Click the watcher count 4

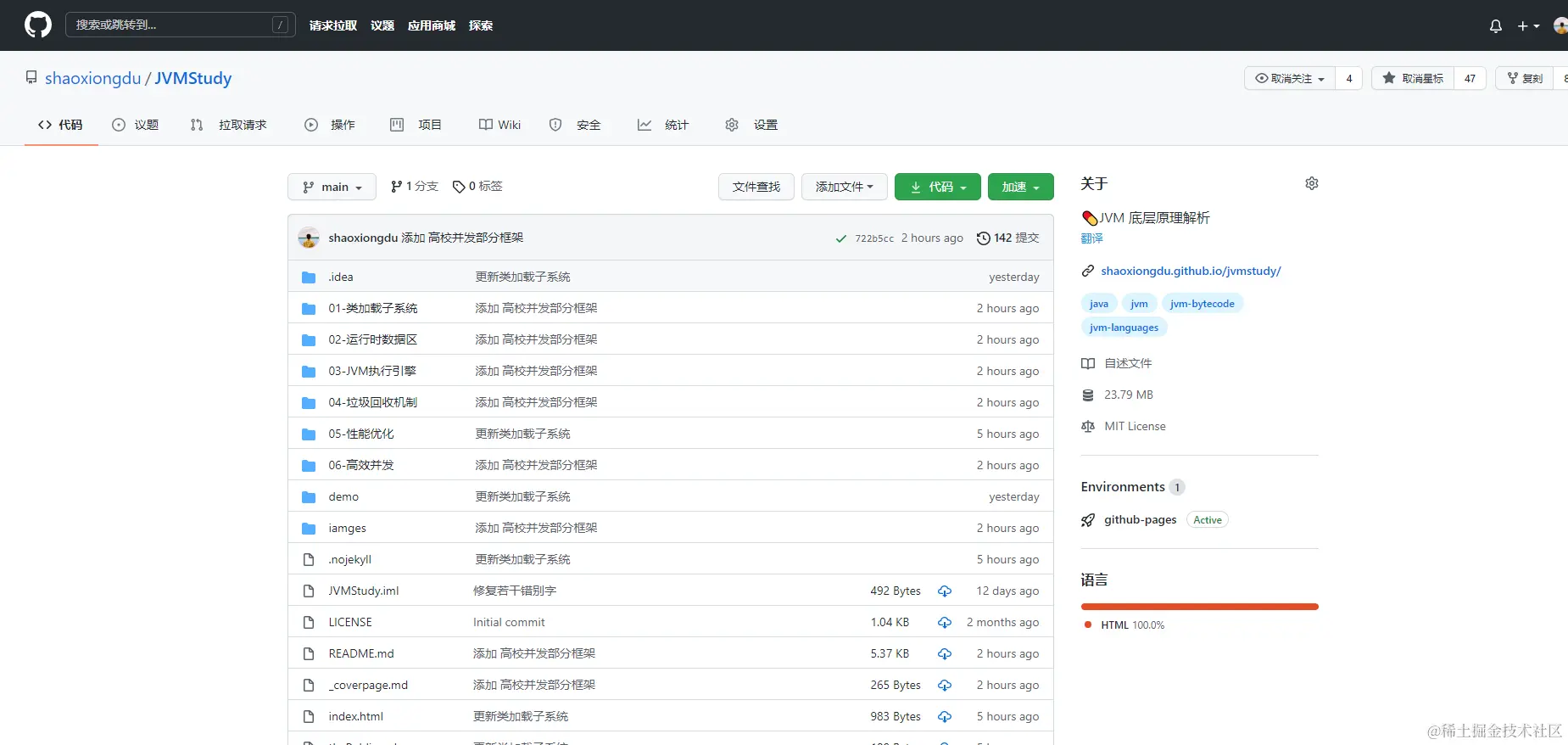(1349, 78)
